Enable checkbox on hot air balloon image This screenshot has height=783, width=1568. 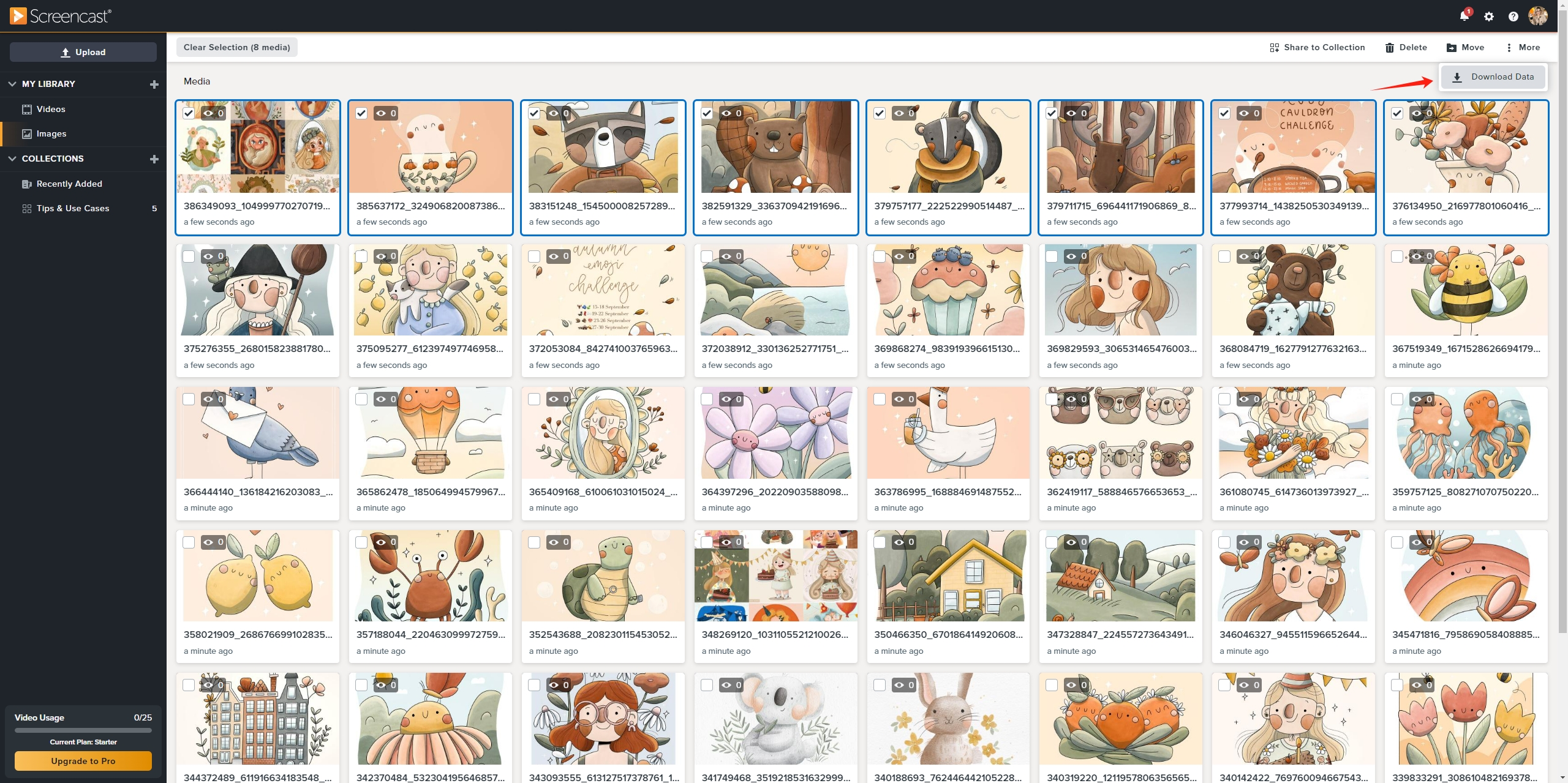click(x=361, y=399)
